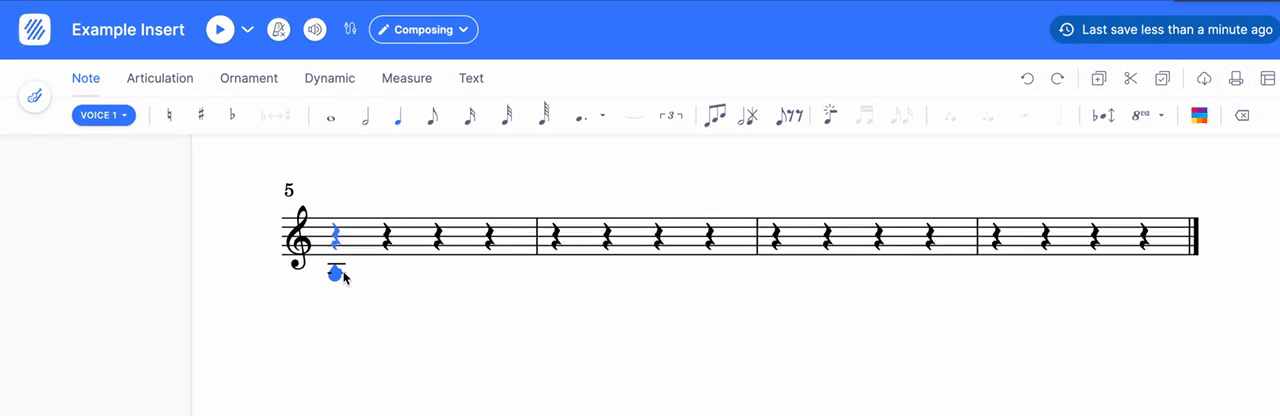This screenshot has width=1280, height=416.
Task: Toggle the metronome icon
Action: click(x=279, y=30)
